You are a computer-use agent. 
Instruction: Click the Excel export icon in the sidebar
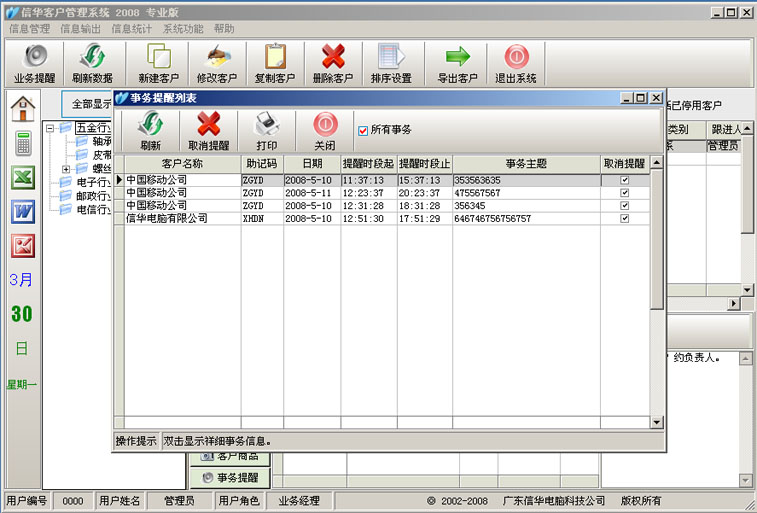coord(23,178)
